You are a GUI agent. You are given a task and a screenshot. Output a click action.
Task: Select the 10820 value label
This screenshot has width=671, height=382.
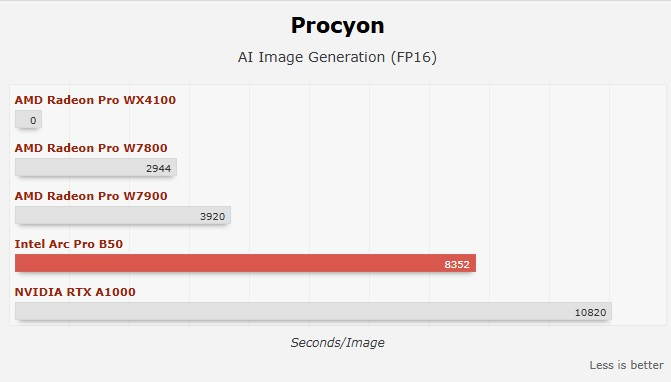point(590,312)
